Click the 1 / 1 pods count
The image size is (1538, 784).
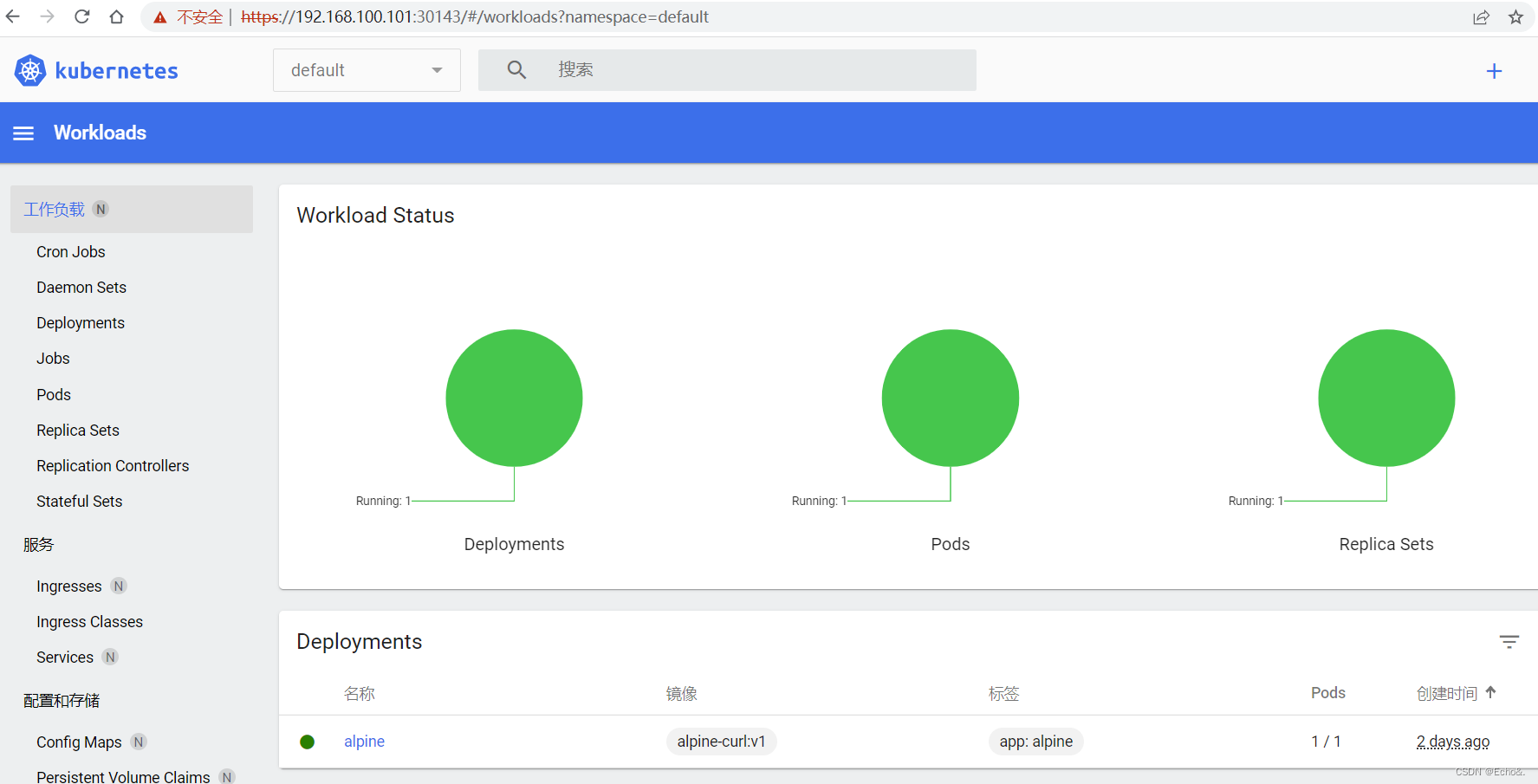pyautogui.click(x=1327, y=742)
